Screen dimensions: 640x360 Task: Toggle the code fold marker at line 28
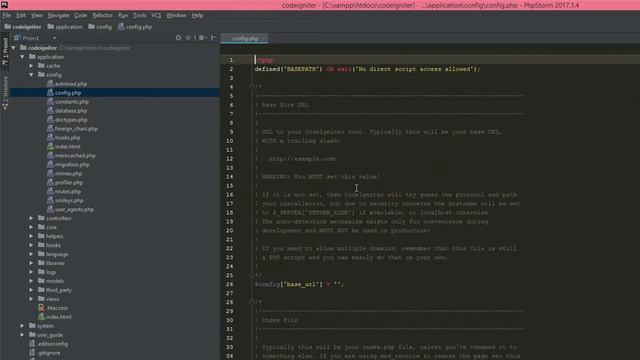(x=251, y=302)
